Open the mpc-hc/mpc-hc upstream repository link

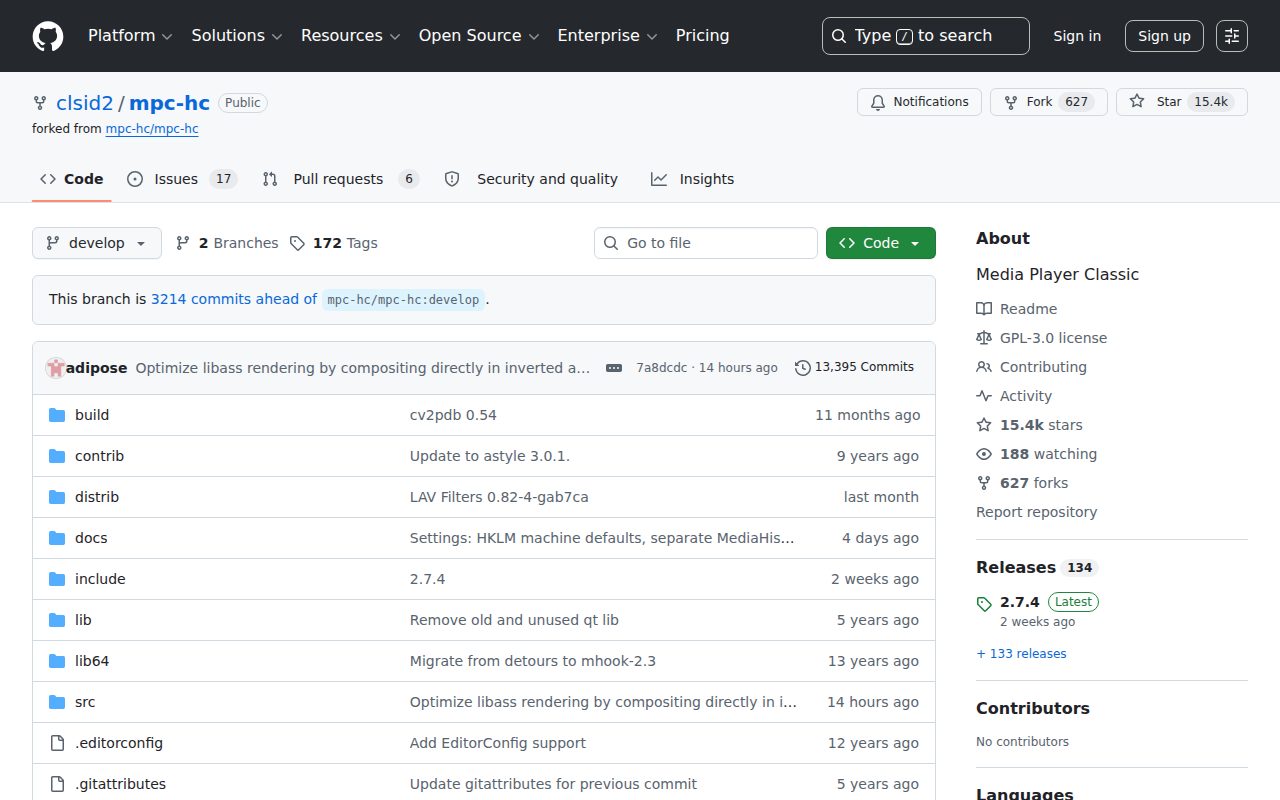tap(152, 129)
